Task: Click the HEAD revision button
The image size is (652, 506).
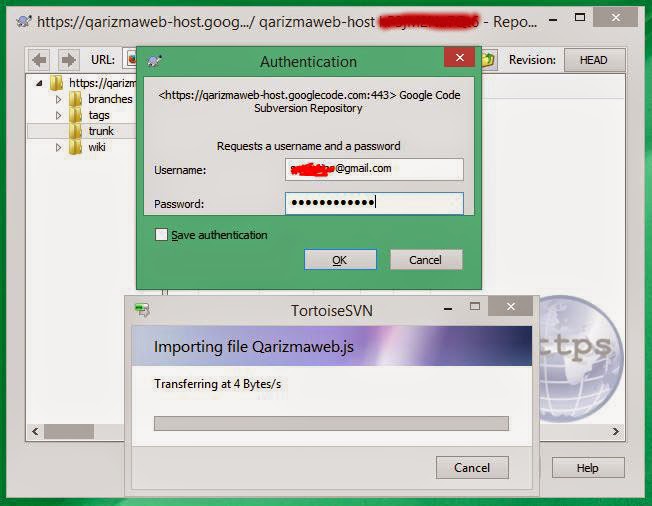Action: click(594, 60)
